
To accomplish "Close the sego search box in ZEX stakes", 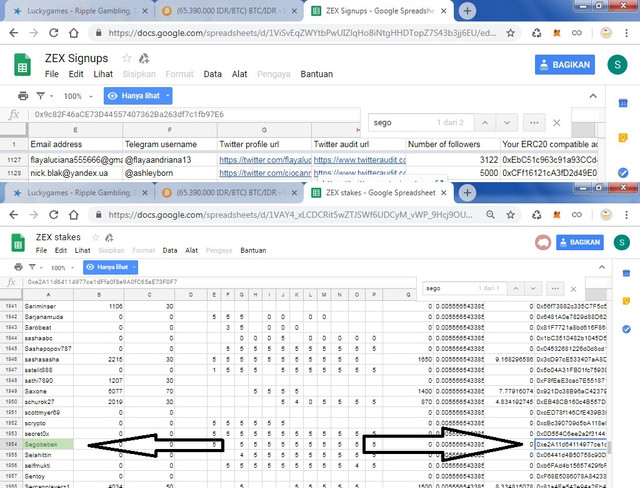I will [573, 289].
